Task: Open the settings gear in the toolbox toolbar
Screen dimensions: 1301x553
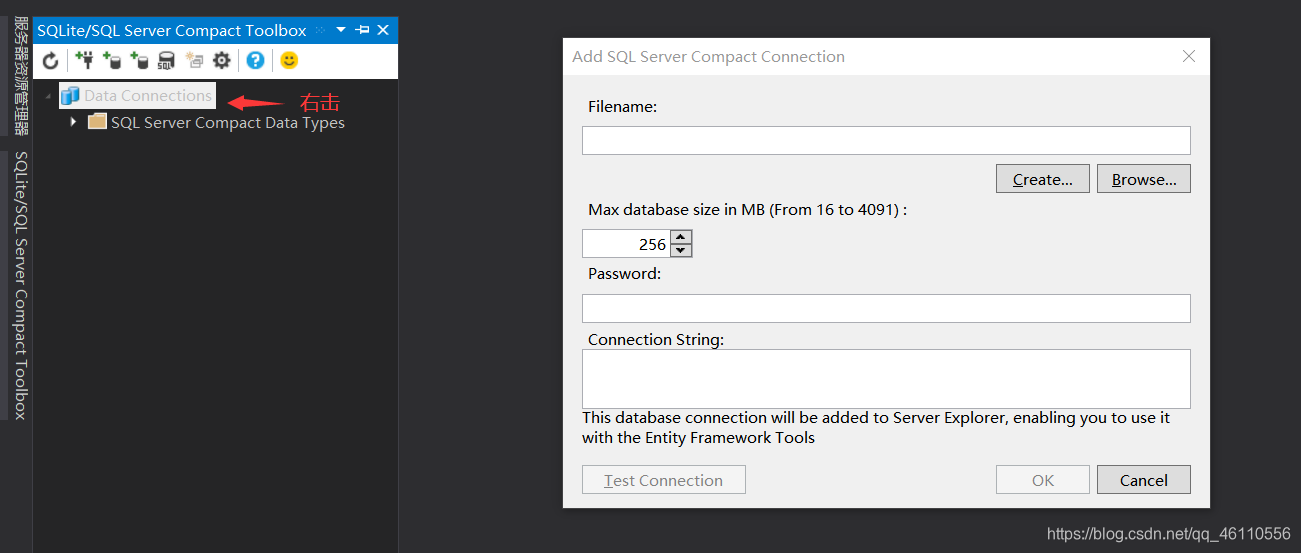Action: pos(222,61)
